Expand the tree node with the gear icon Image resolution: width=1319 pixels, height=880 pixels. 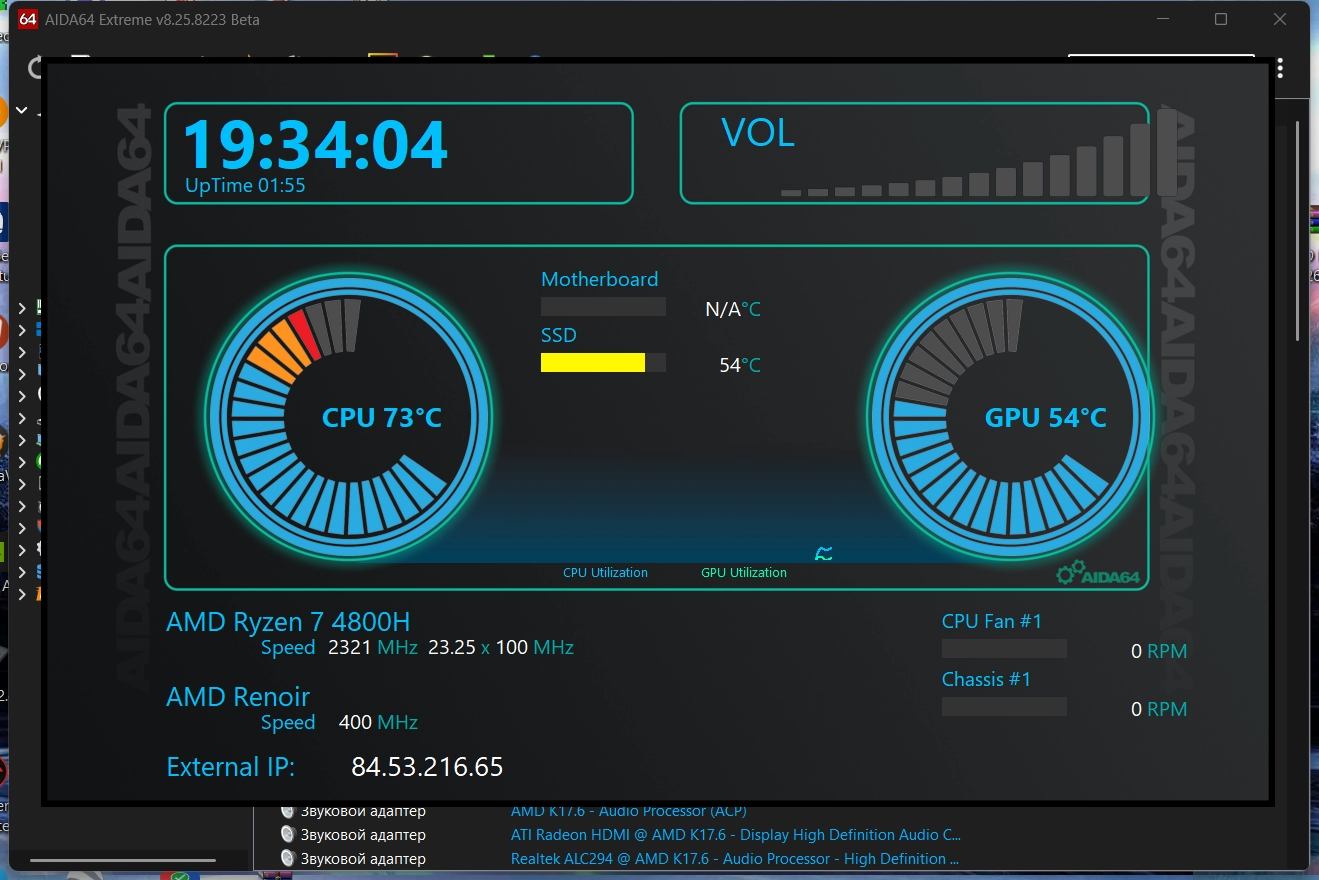pyautogui.click(x=22, y=549)
